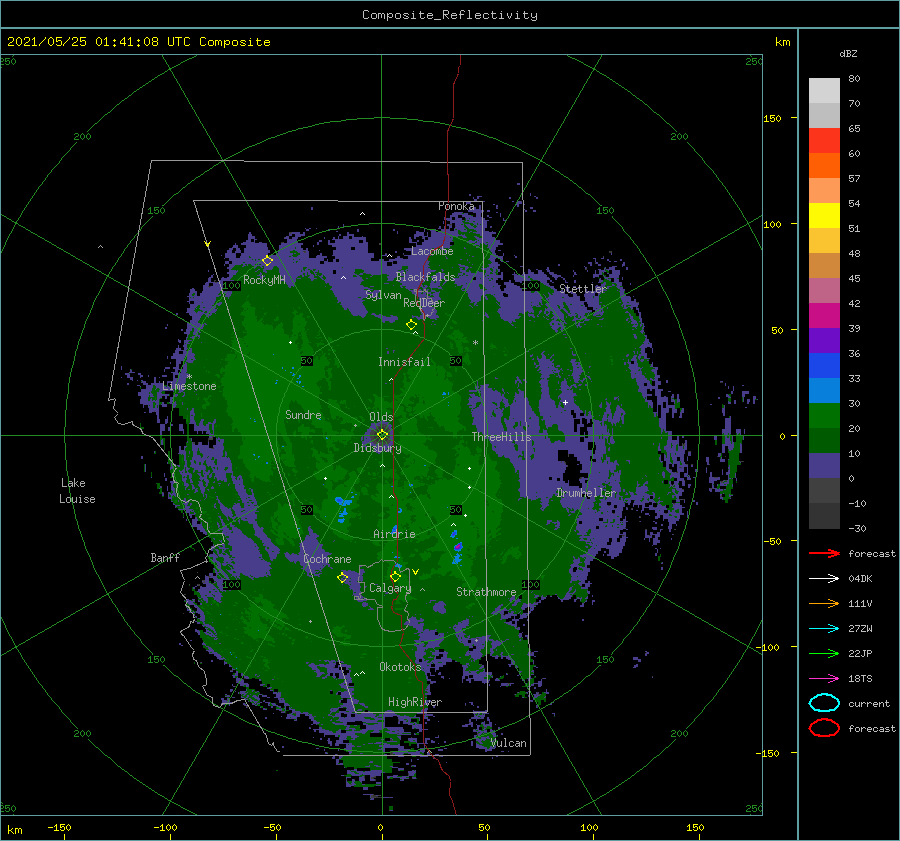Click the green 22JP arrow legend icon
900x841 pixels.
coord(824,653)
